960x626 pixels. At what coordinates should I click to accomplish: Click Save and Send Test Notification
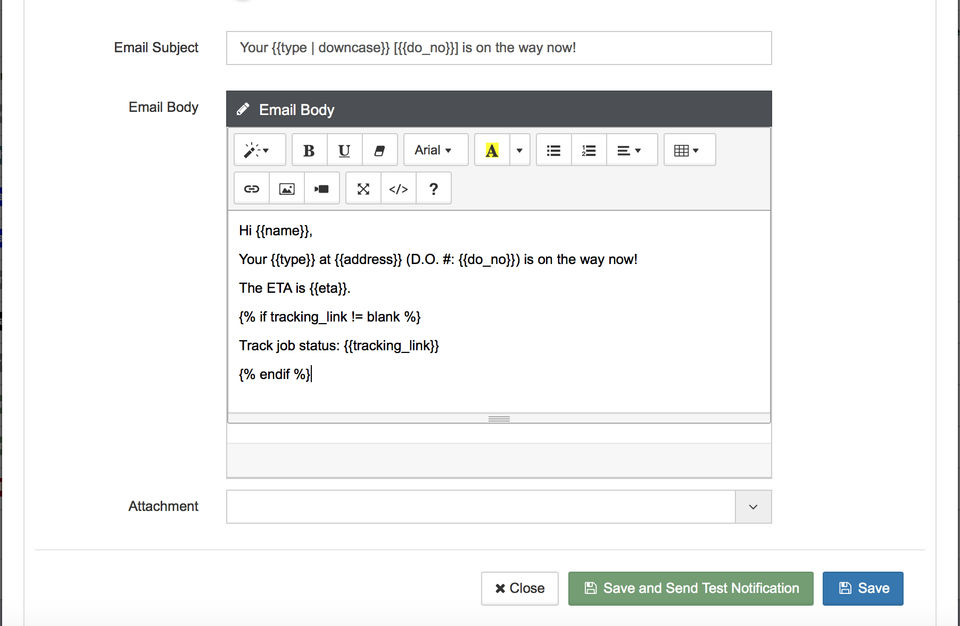[x=691, y=588]
